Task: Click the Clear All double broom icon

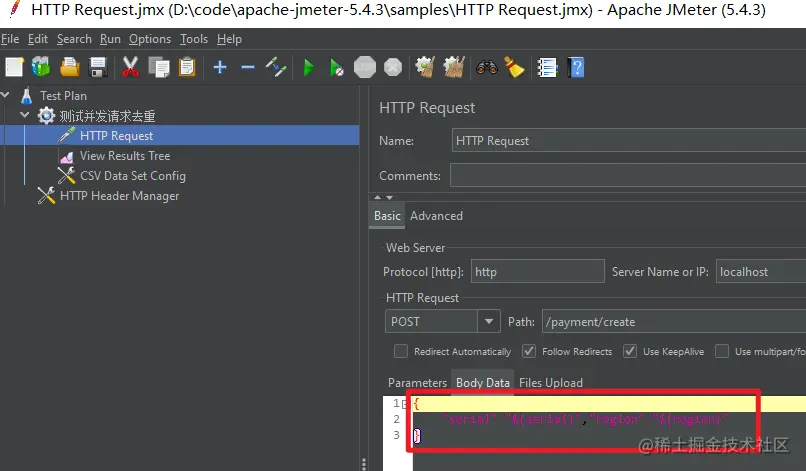Action: (x=454, y=67)
